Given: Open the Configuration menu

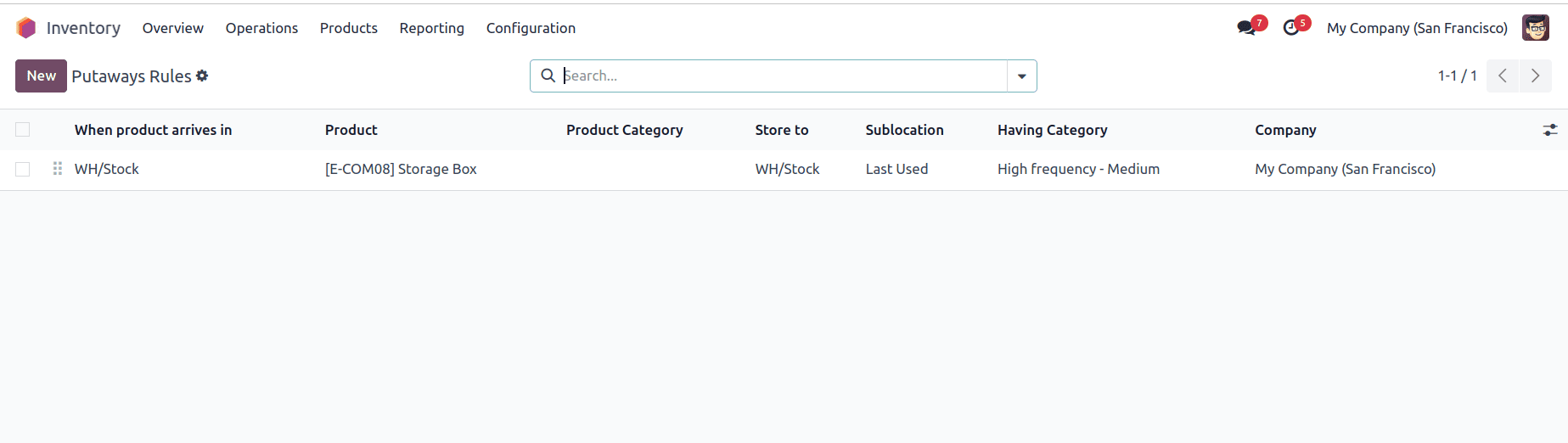Looking at the screenshot, I should click(x=531, y=28).
